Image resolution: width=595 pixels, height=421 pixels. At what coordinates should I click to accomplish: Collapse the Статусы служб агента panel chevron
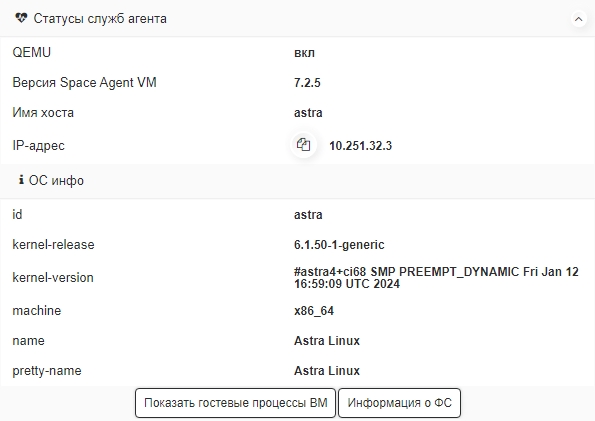[578, 19]
